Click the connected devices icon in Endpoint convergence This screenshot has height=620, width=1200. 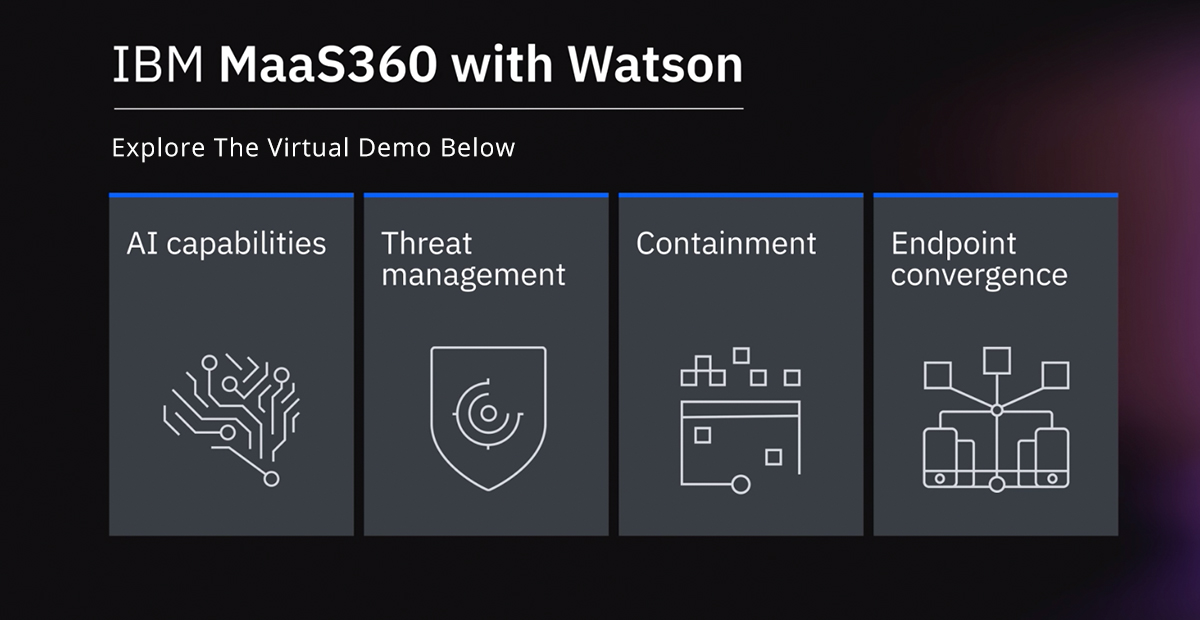point(996,420)
